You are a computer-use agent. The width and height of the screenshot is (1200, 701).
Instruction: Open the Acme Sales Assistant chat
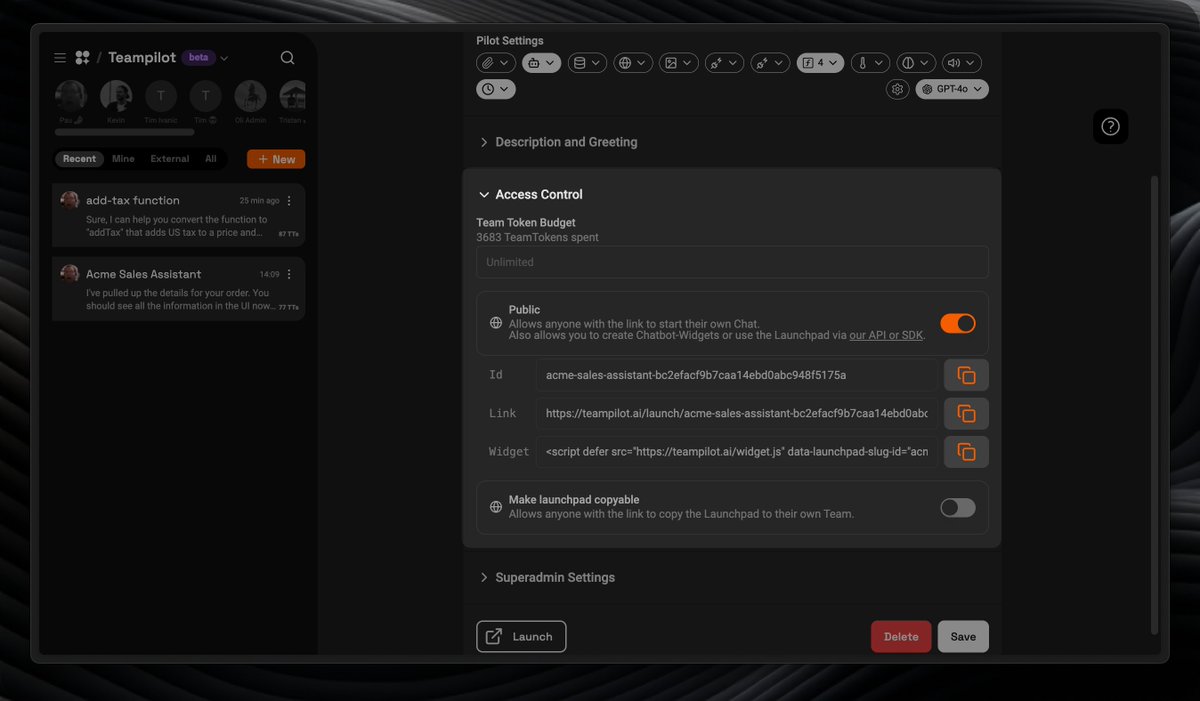click(x=179, y=289)
